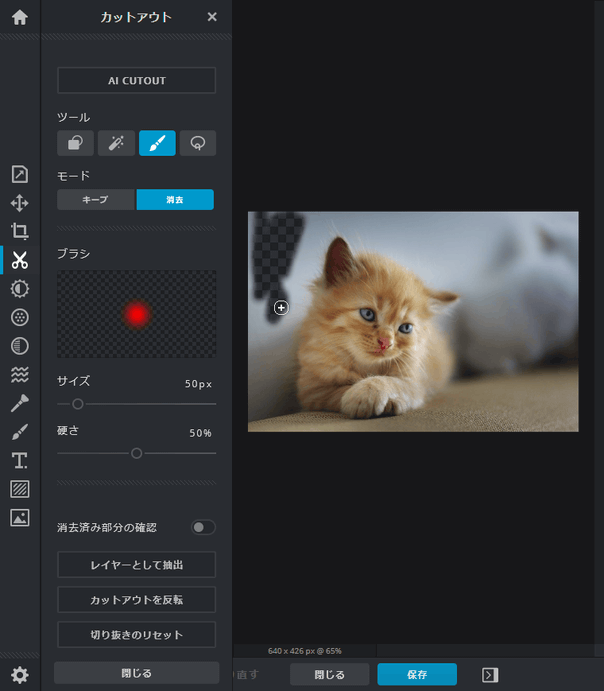Screen dimensions: 604x691
Task: Click the kitten image on canvas
Action: (x=413, y=322)
